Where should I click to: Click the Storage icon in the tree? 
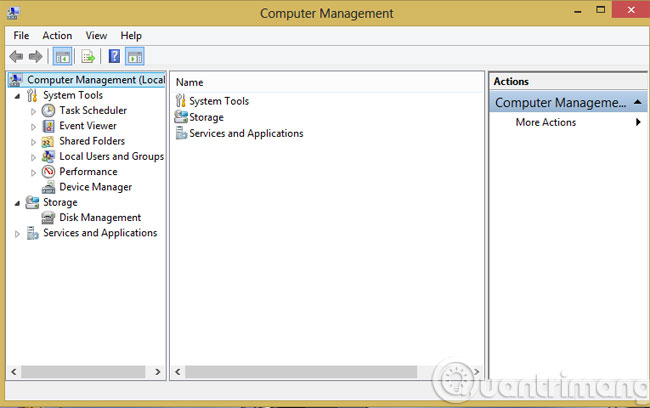pos(32,202)
